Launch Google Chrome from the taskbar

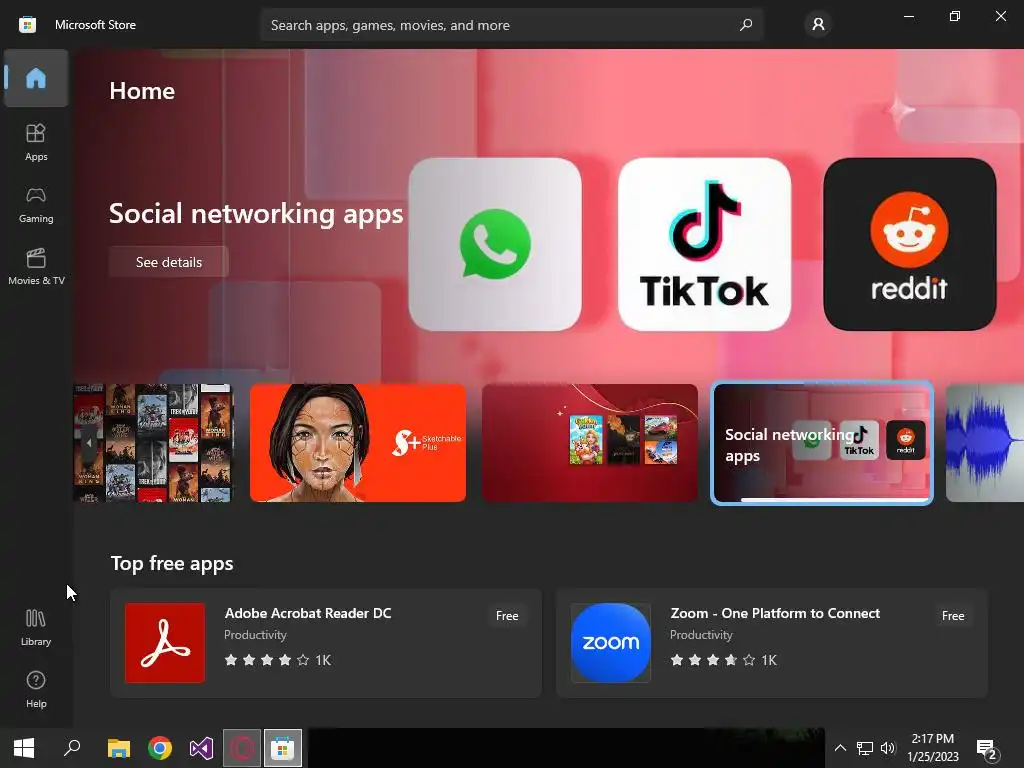[x=160, y=748]
